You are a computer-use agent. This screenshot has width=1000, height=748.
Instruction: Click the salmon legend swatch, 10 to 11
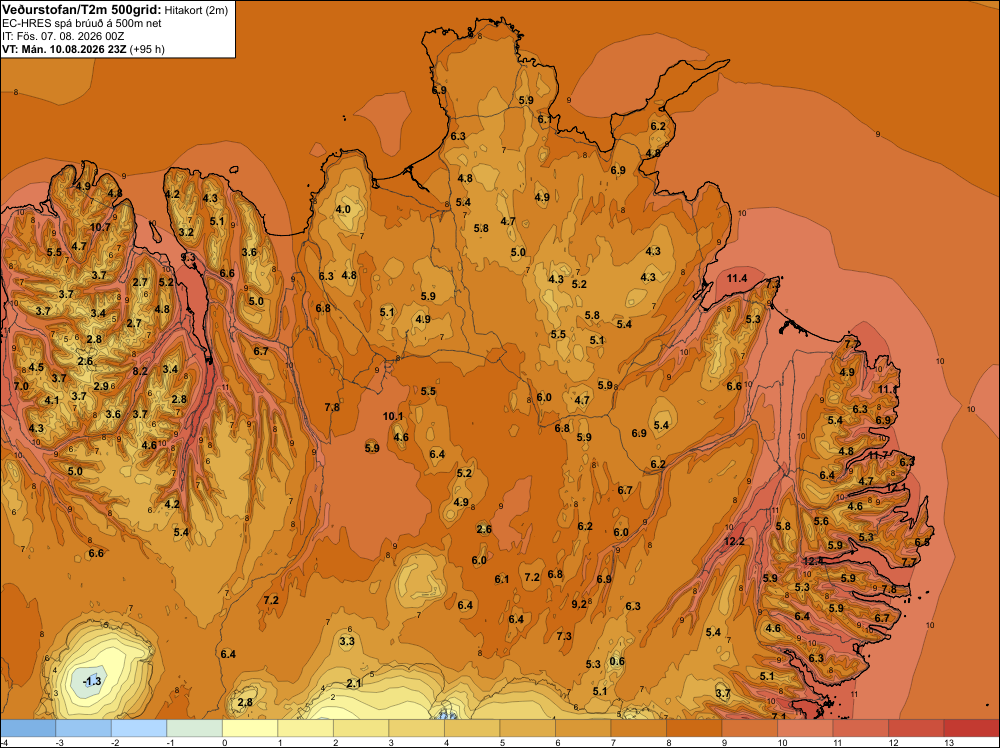pyautogui.click(x=805, y=728)
